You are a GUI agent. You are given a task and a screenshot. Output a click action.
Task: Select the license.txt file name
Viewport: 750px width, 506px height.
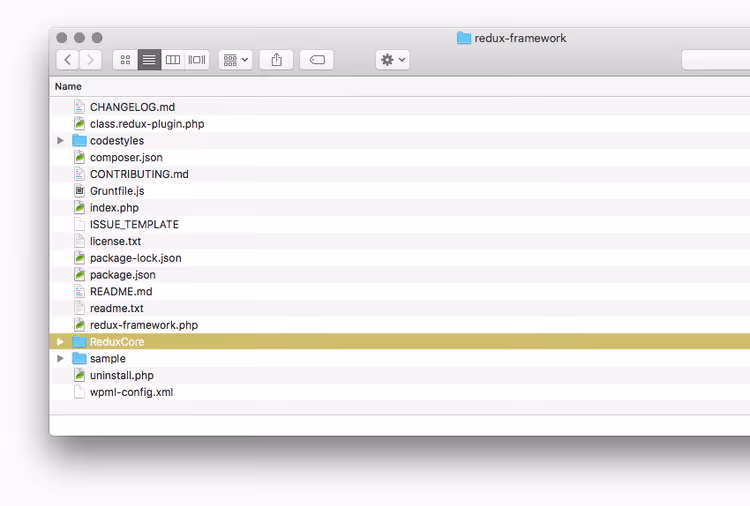(115, 241)
